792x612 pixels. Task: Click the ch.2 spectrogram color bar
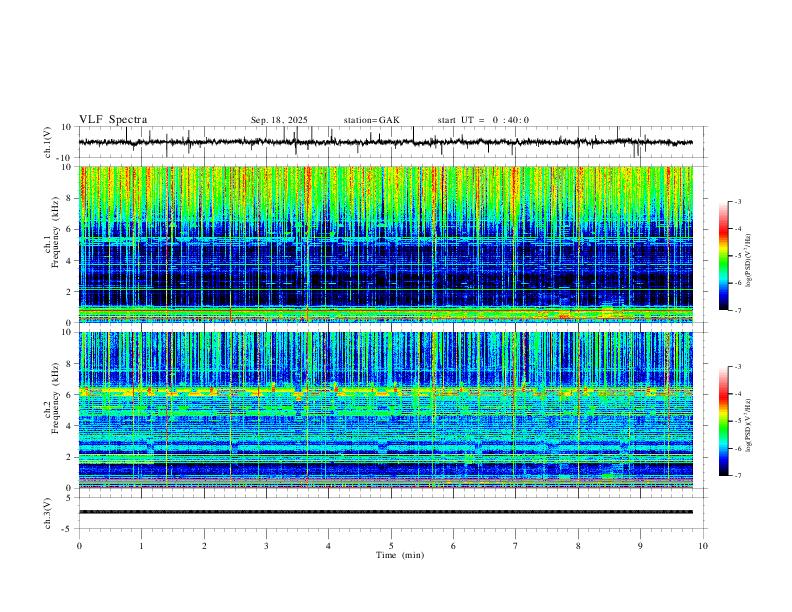pyautogui.click(x=723, y=421)
